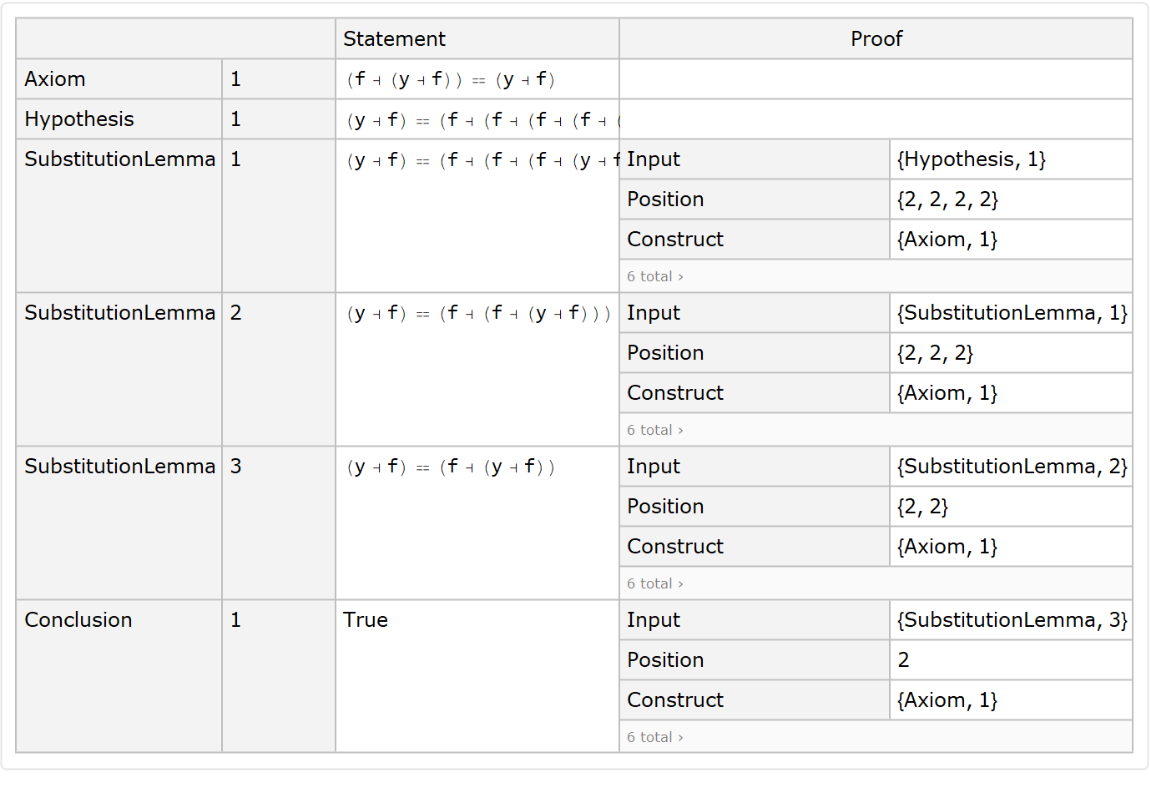Click the {SubstitutionLemma, 1} input cell
Viewport: 1150px width, 798px height.
point(1012,313)
